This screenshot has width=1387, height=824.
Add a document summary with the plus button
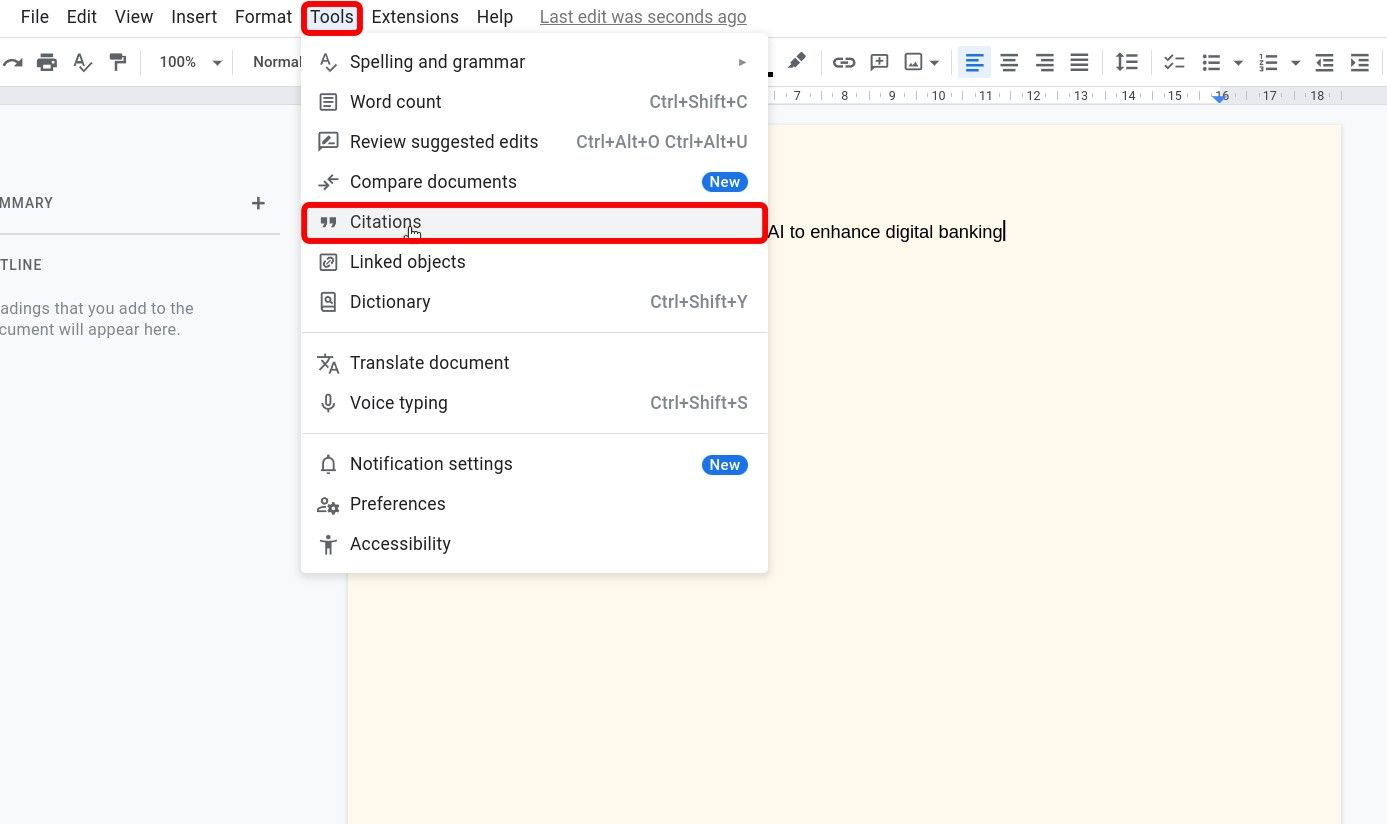point(258,203)
